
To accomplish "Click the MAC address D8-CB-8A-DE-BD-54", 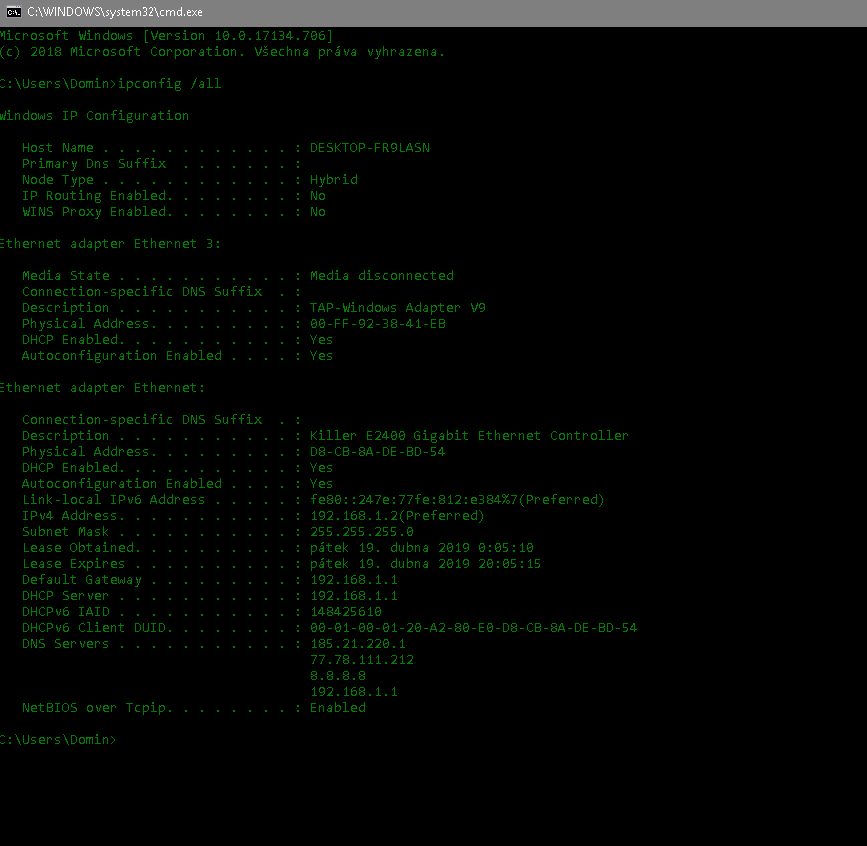I will [377, 452].
